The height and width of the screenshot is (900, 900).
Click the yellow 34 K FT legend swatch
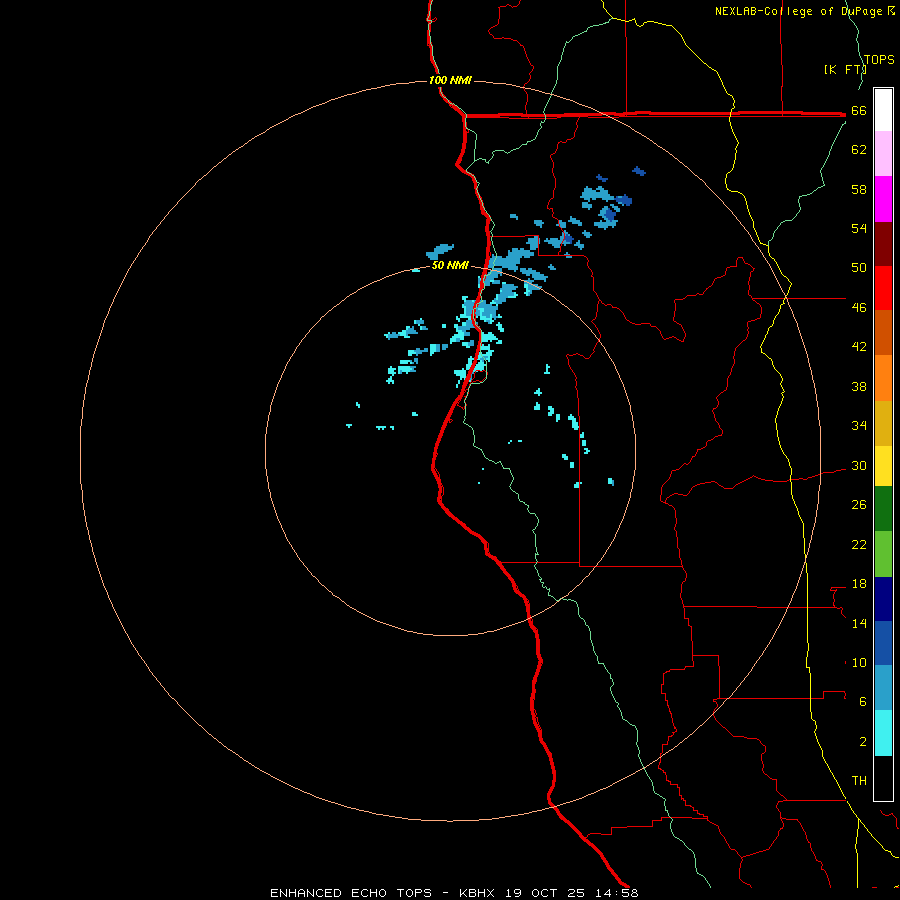883,466
